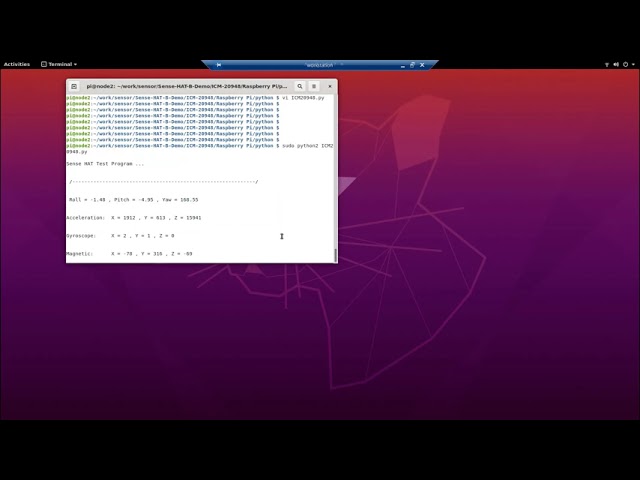640x480 pixels.
Task: Click the 'workstation' connection bar title
Action: point(320,64)
